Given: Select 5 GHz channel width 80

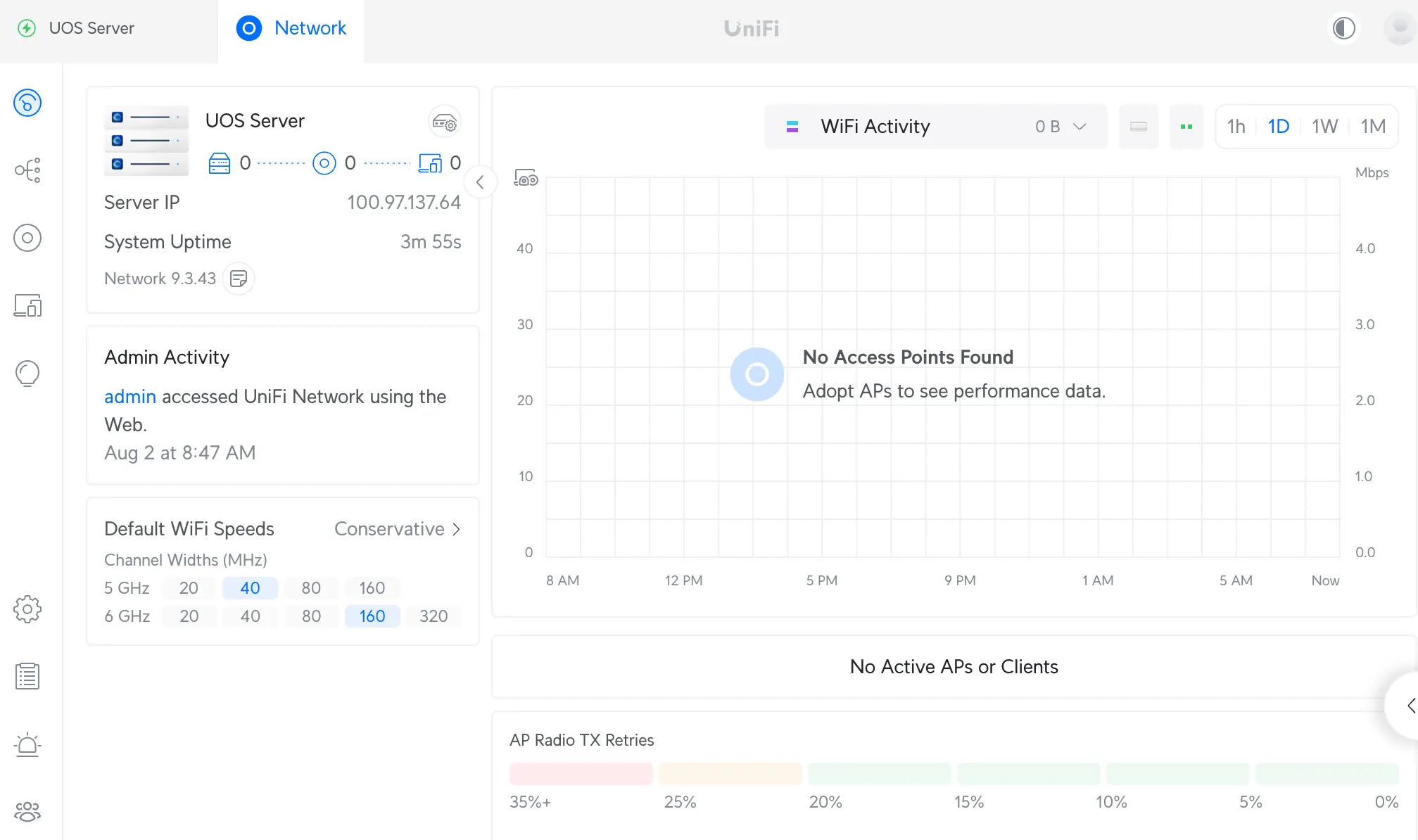Looking at the screenshot, I should point(311,588).
